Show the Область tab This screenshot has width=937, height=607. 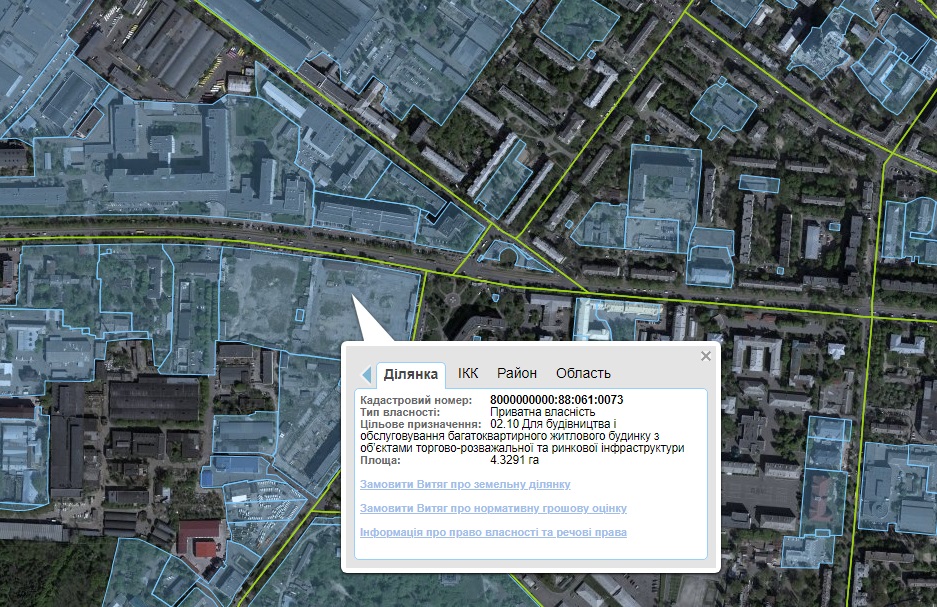[x=583, y=373]
